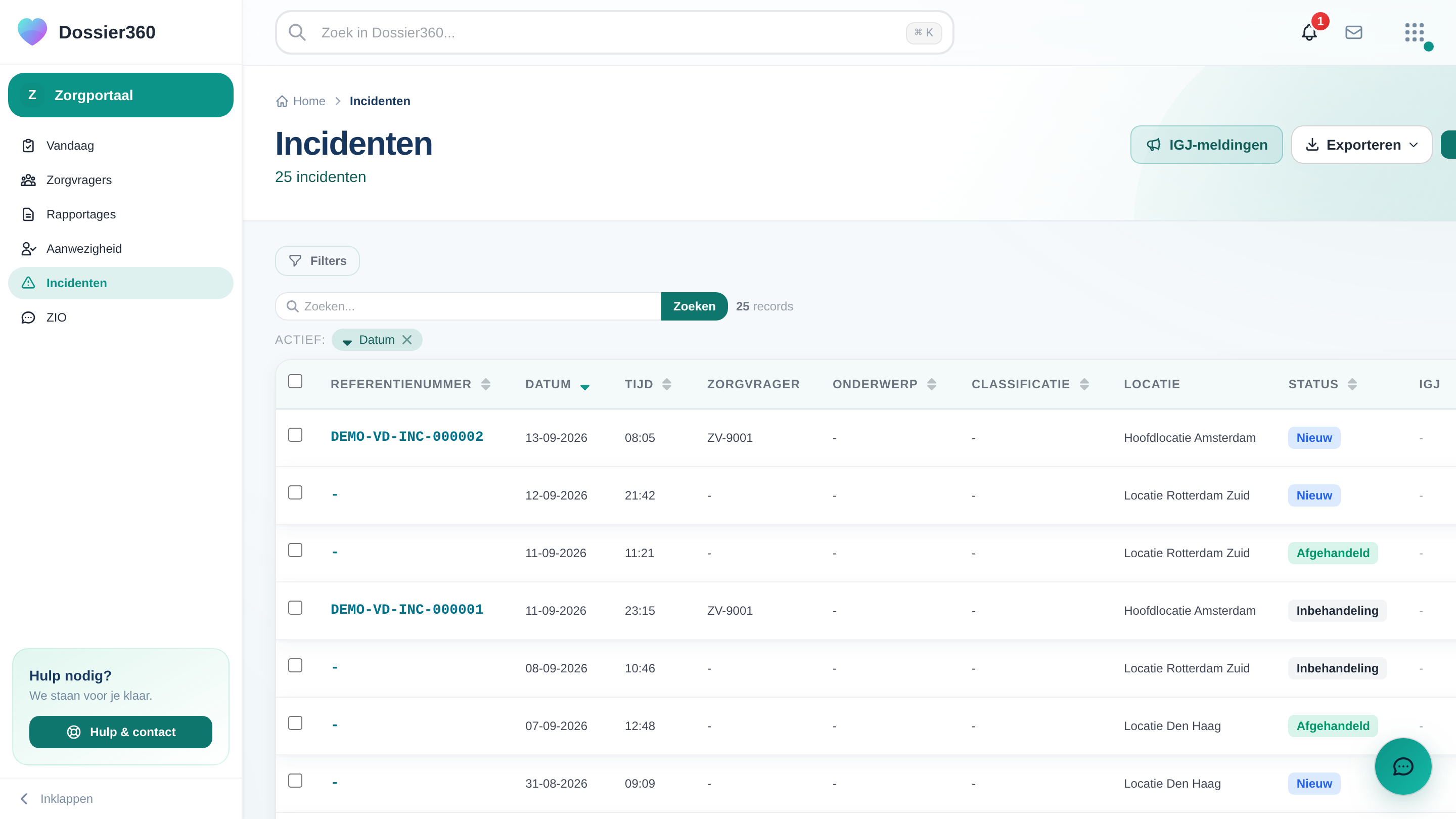Open ZIO in sidebar

click(x=120, y=317)
